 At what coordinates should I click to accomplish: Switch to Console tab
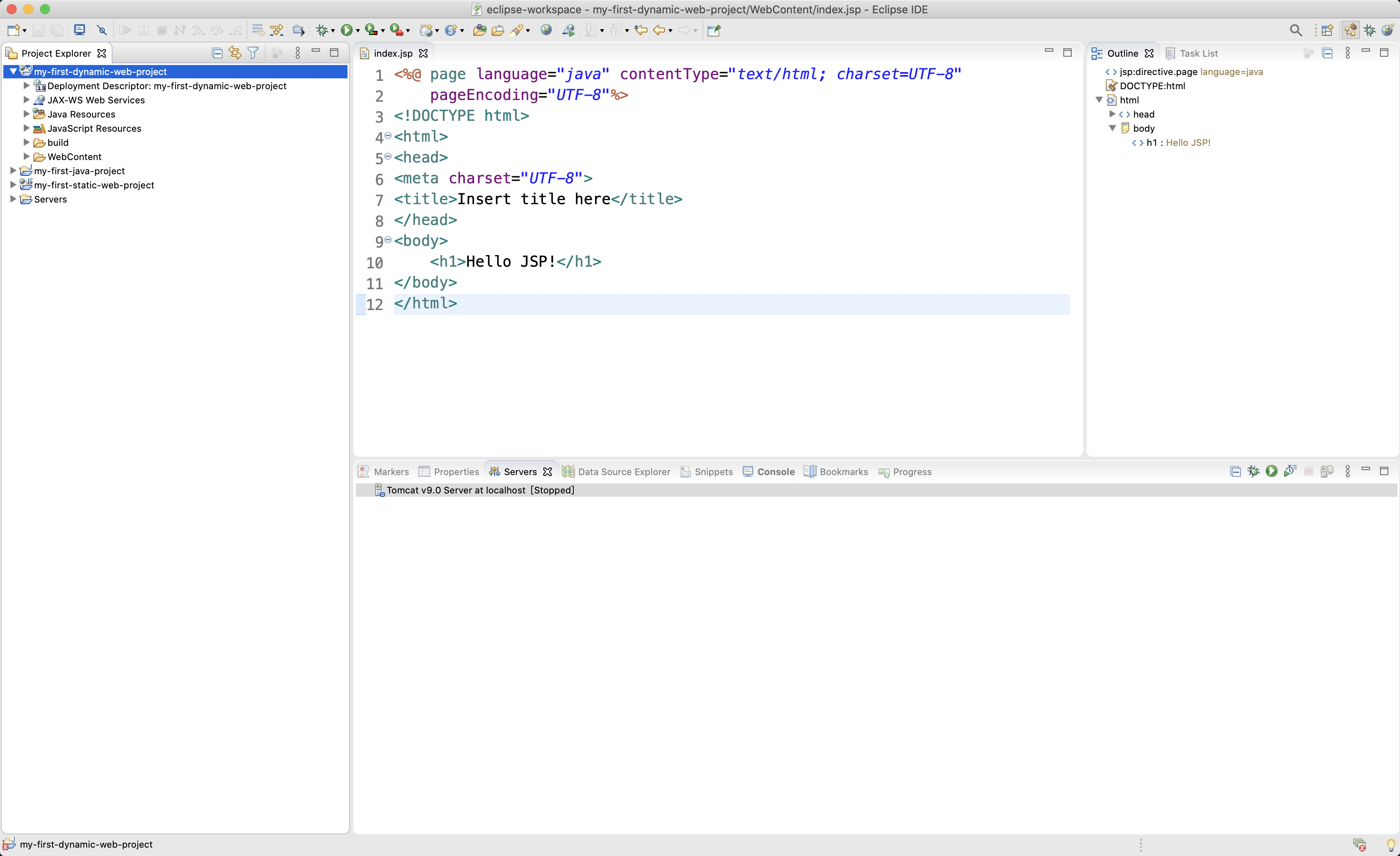pyautogui.click(x=769, y=472)
